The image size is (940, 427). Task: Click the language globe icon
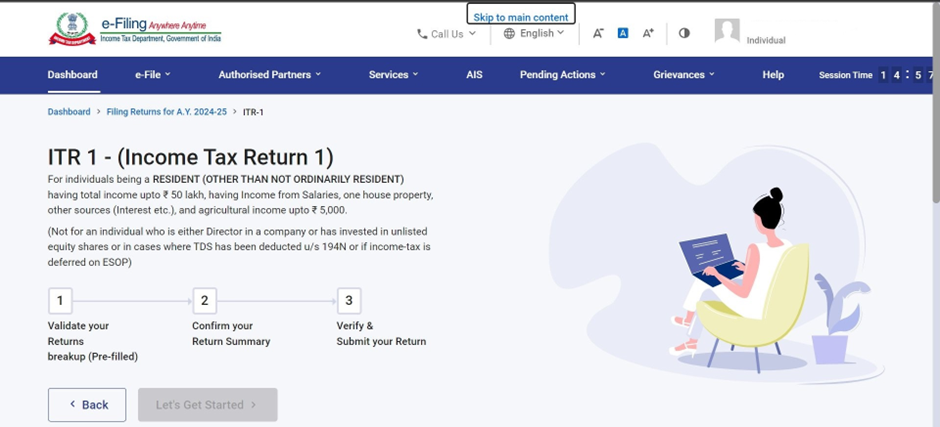coord(509,33)
